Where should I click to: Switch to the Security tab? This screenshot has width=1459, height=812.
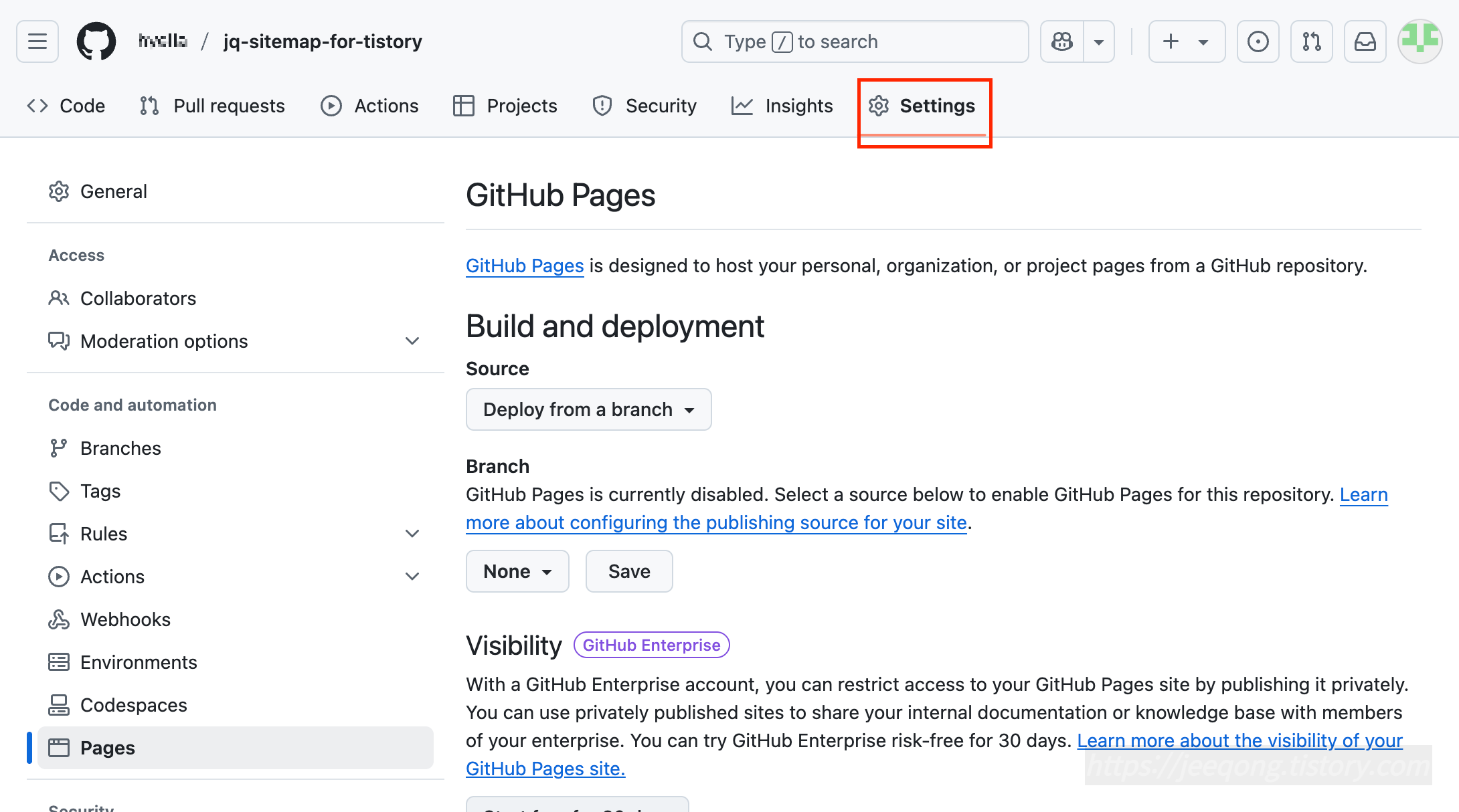tap(645, 106)
